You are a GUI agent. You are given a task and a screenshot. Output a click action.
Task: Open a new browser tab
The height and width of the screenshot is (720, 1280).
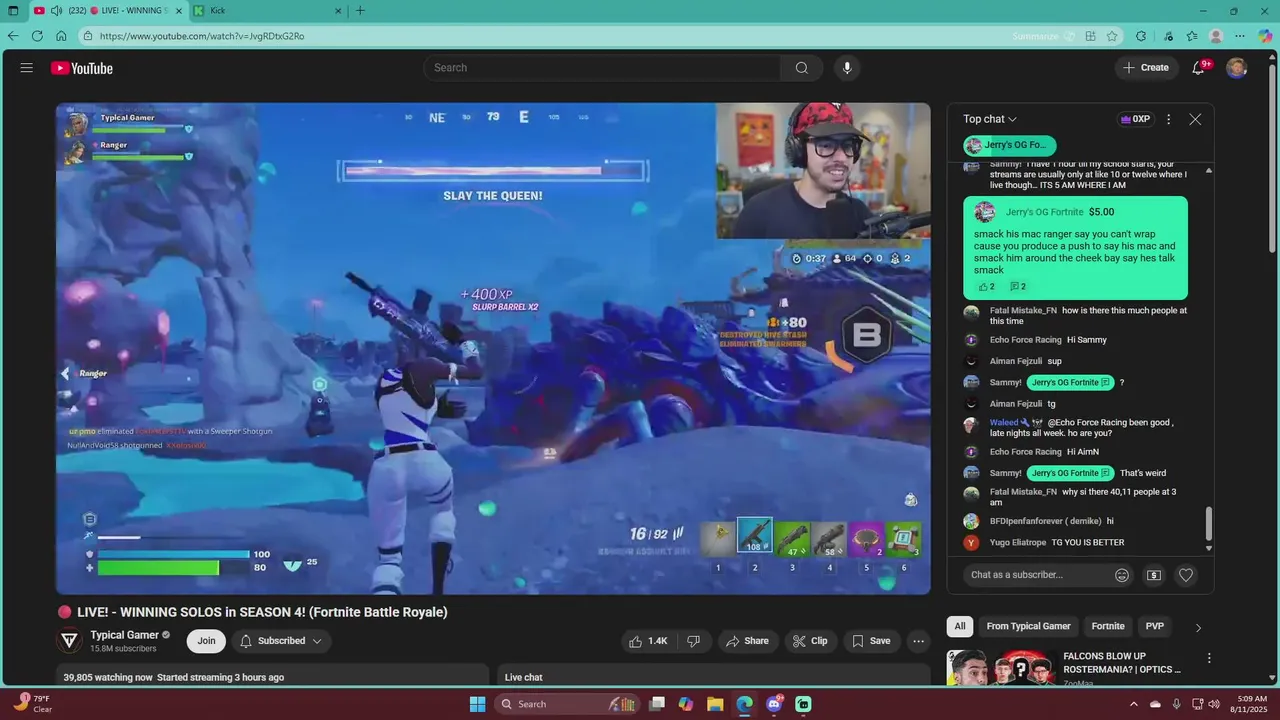(x=360, y=11)
